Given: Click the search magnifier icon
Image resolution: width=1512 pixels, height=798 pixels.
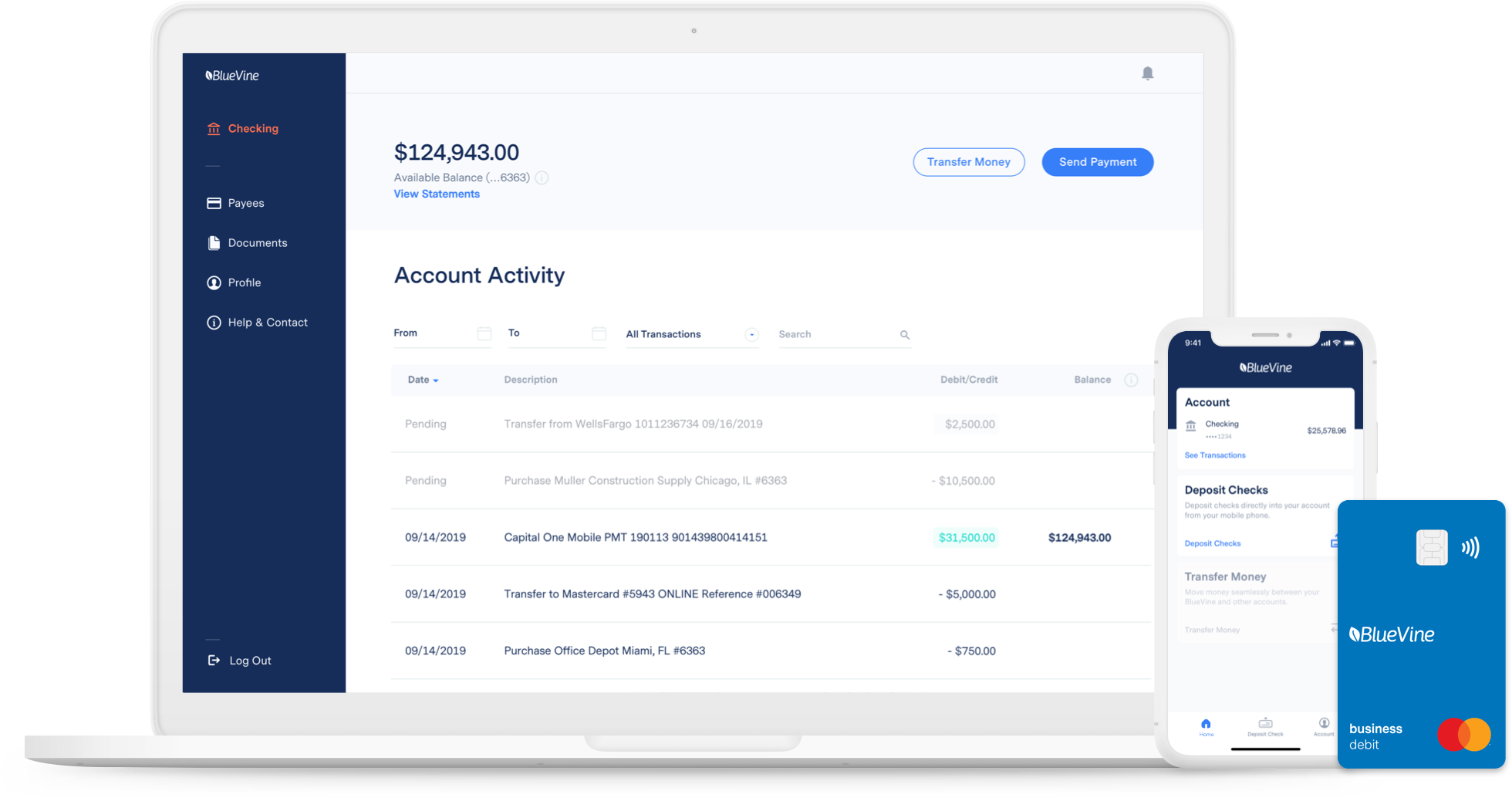Looking at the screenshot, I should point(905,335).
